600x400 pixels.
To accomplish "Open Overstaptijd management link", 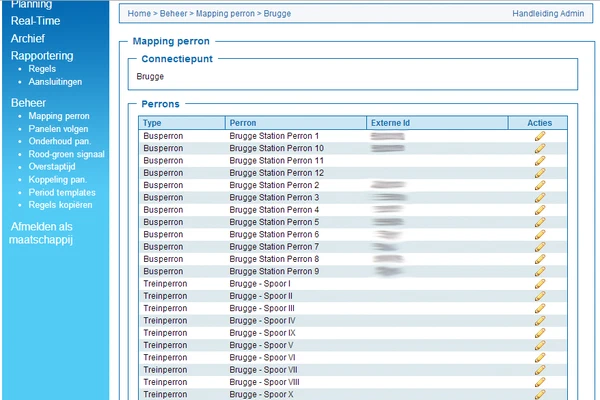I will point(52,167).
